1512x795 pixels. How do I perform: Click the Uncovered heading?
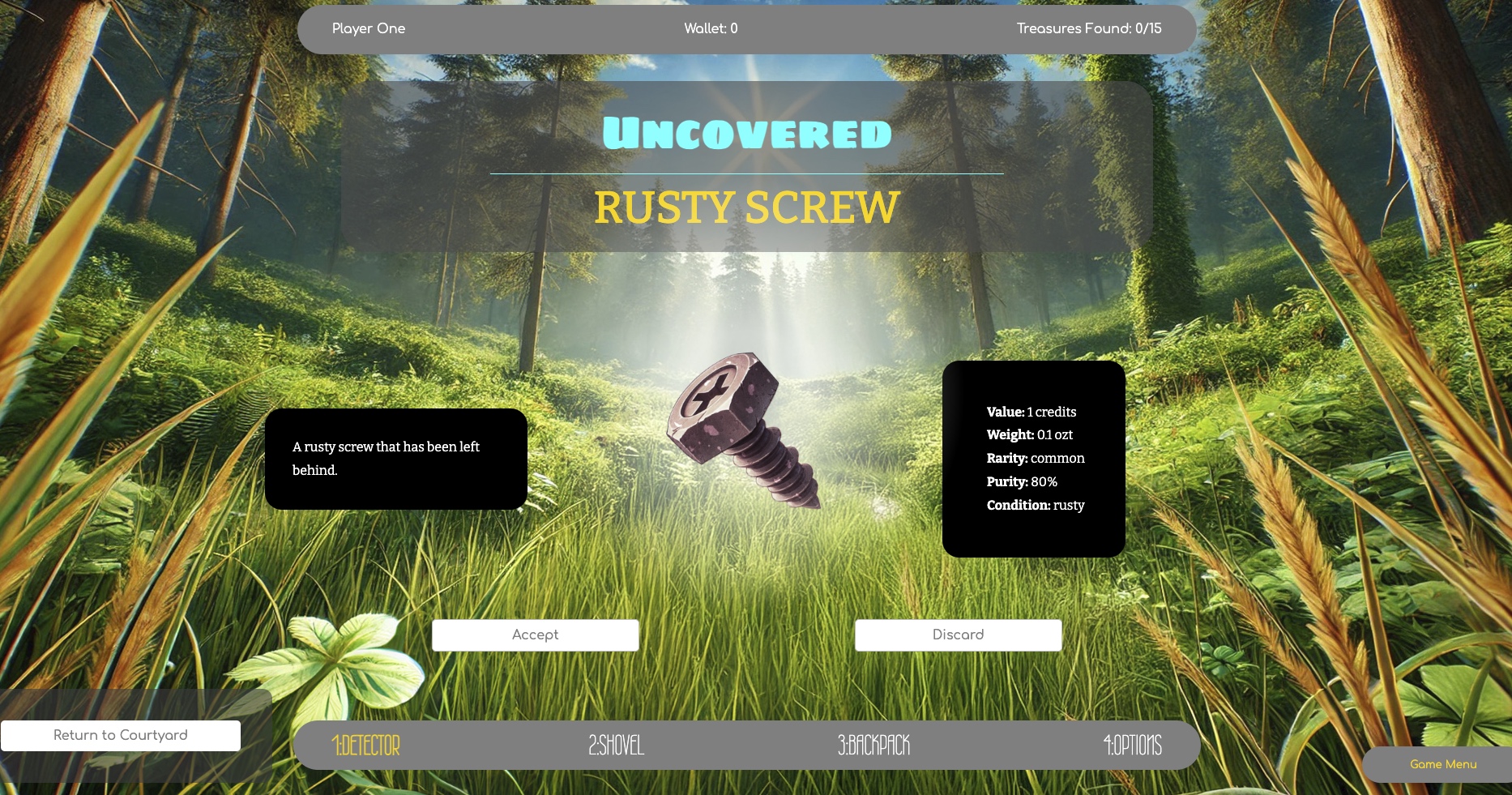tap(747, 133)
